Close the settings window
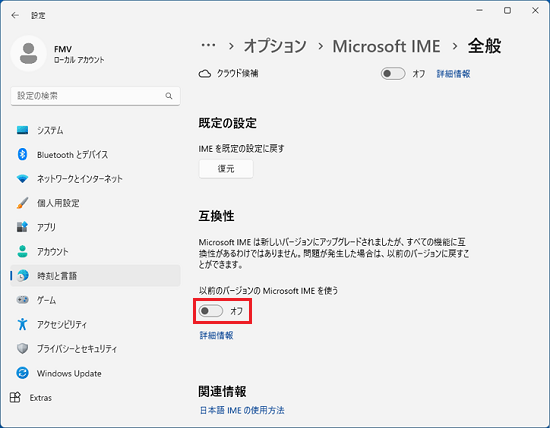 (x=535, y=11)
